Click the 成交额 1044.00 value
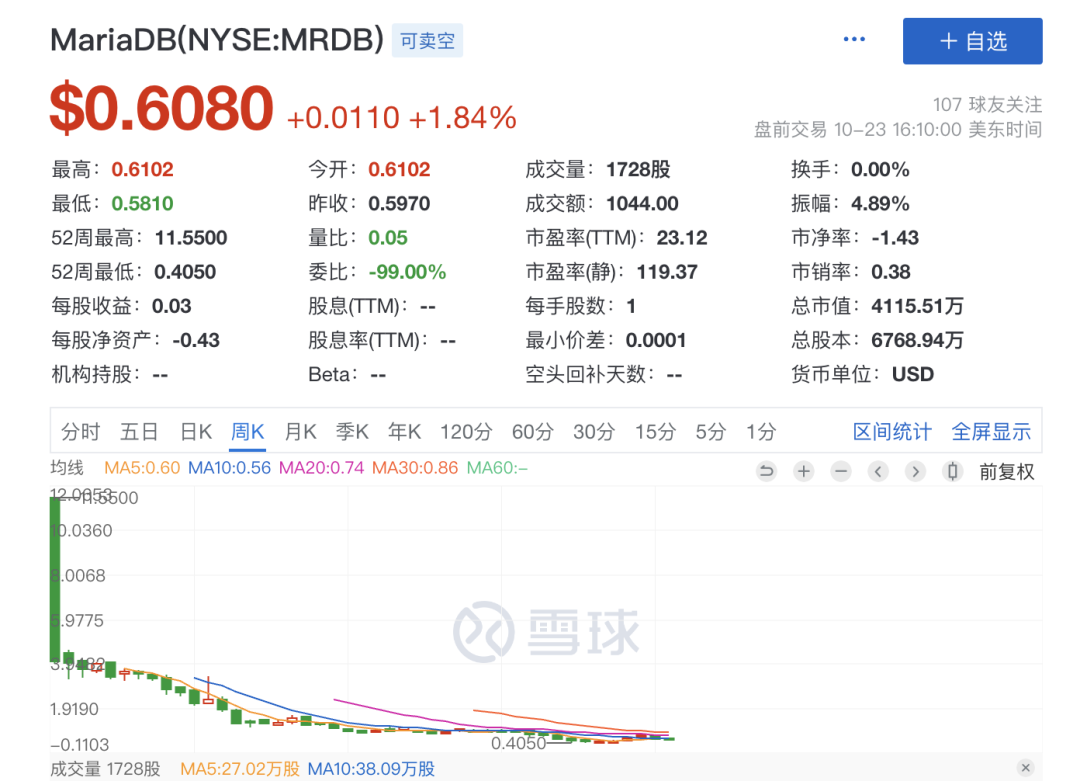1080x781 pixels. (x=642, y=204)
